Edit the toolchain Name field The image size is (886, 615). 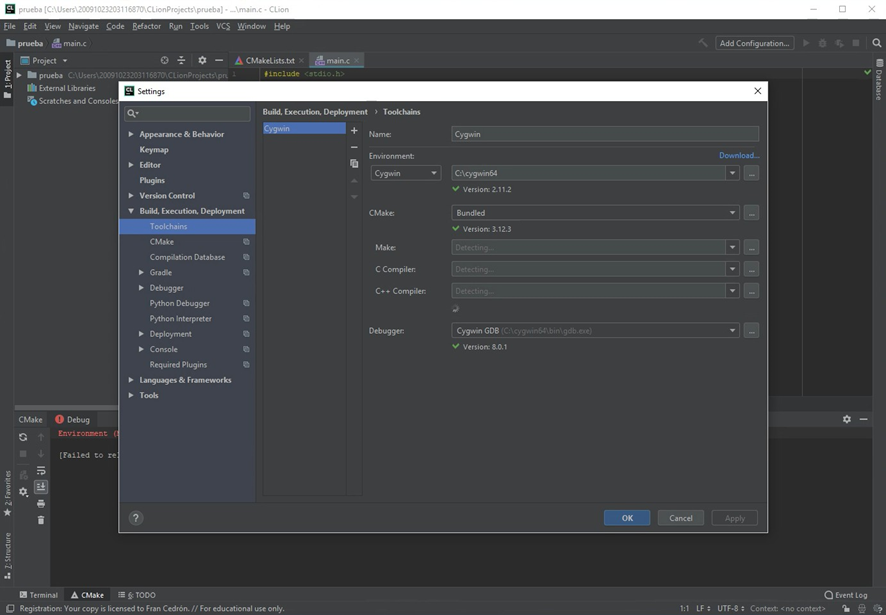click(x=605, y=135)
